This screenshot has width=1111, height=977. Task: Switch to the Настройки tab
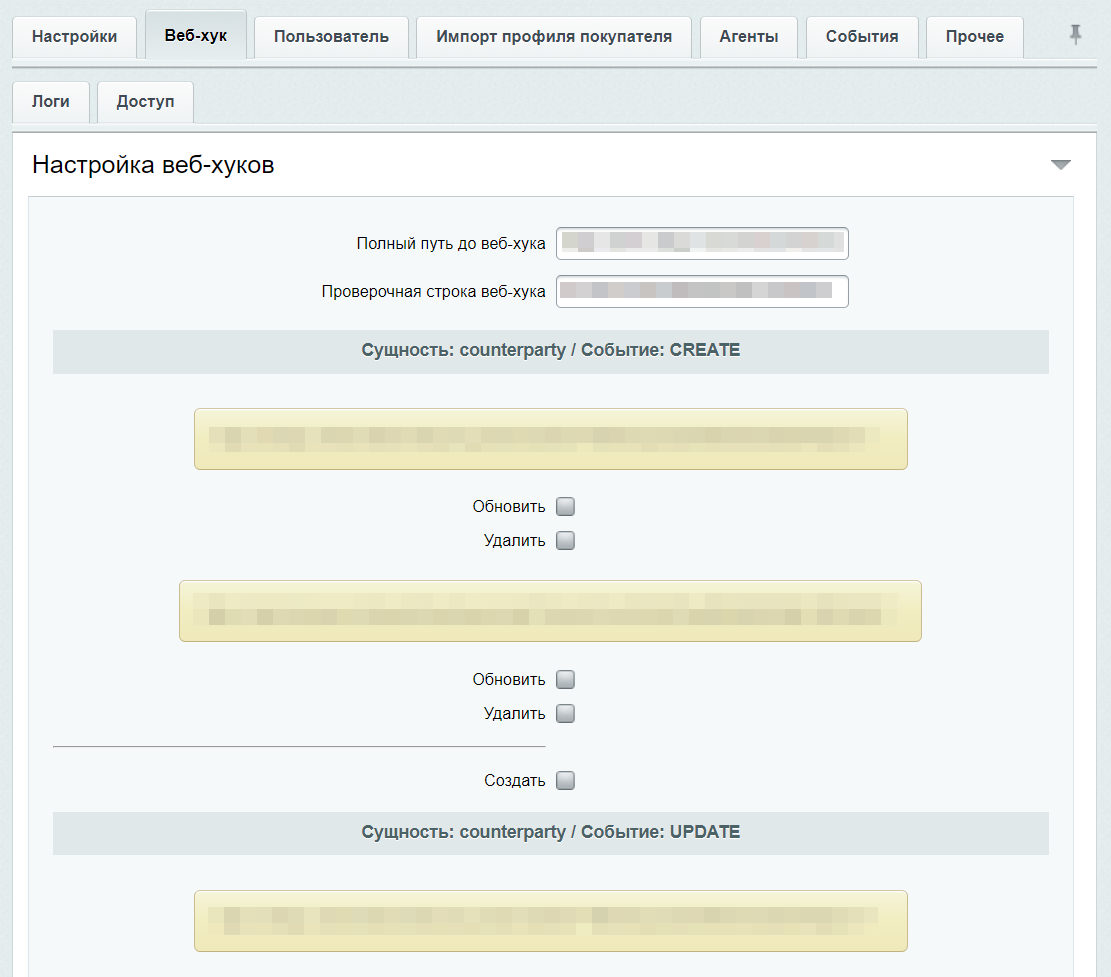(74, 36)
